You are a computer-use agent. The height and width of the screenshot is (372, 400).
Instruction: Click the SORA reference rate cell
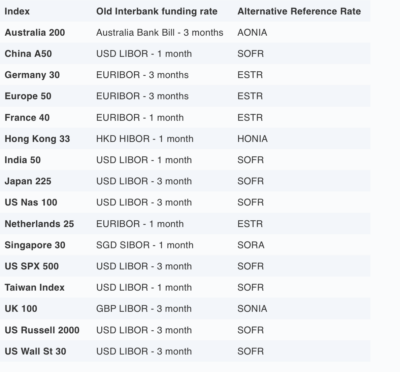(251, 245)
